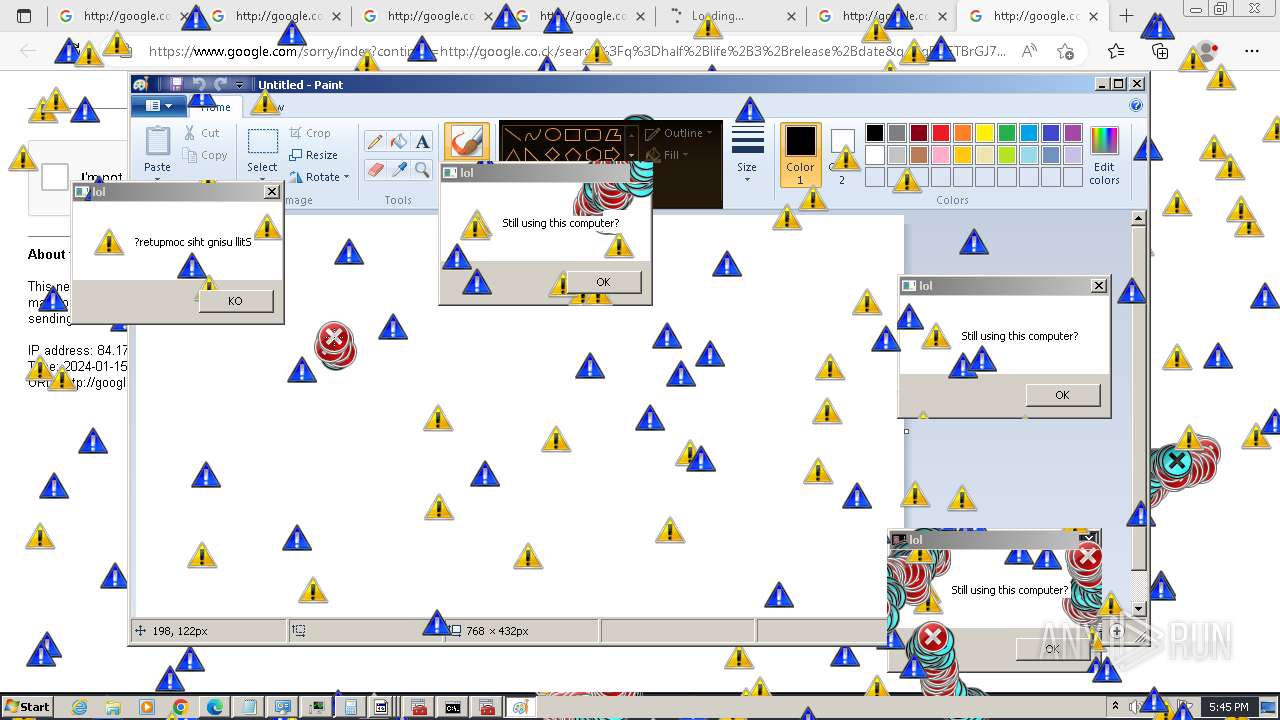Select the Pencil tool in Paint
Image resolution: width=1280 pixels, height=720 pixels.
[376, 142]
